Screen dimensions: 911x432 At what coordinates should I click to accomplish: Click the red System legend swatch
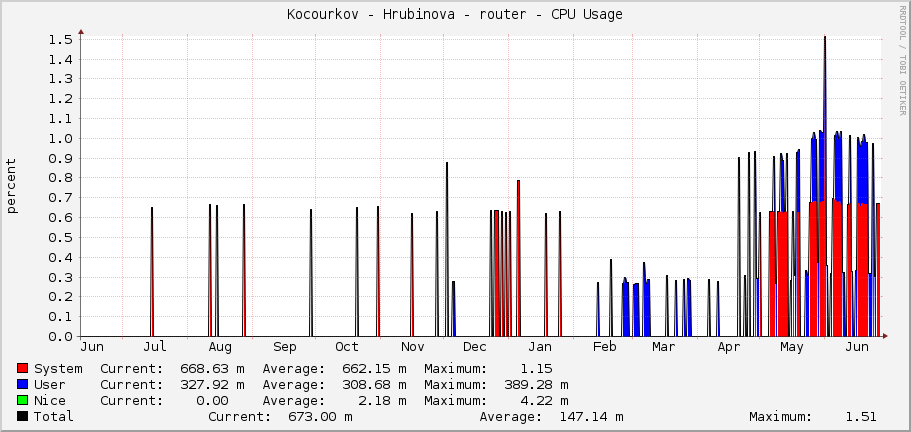(x=23, y=369)
